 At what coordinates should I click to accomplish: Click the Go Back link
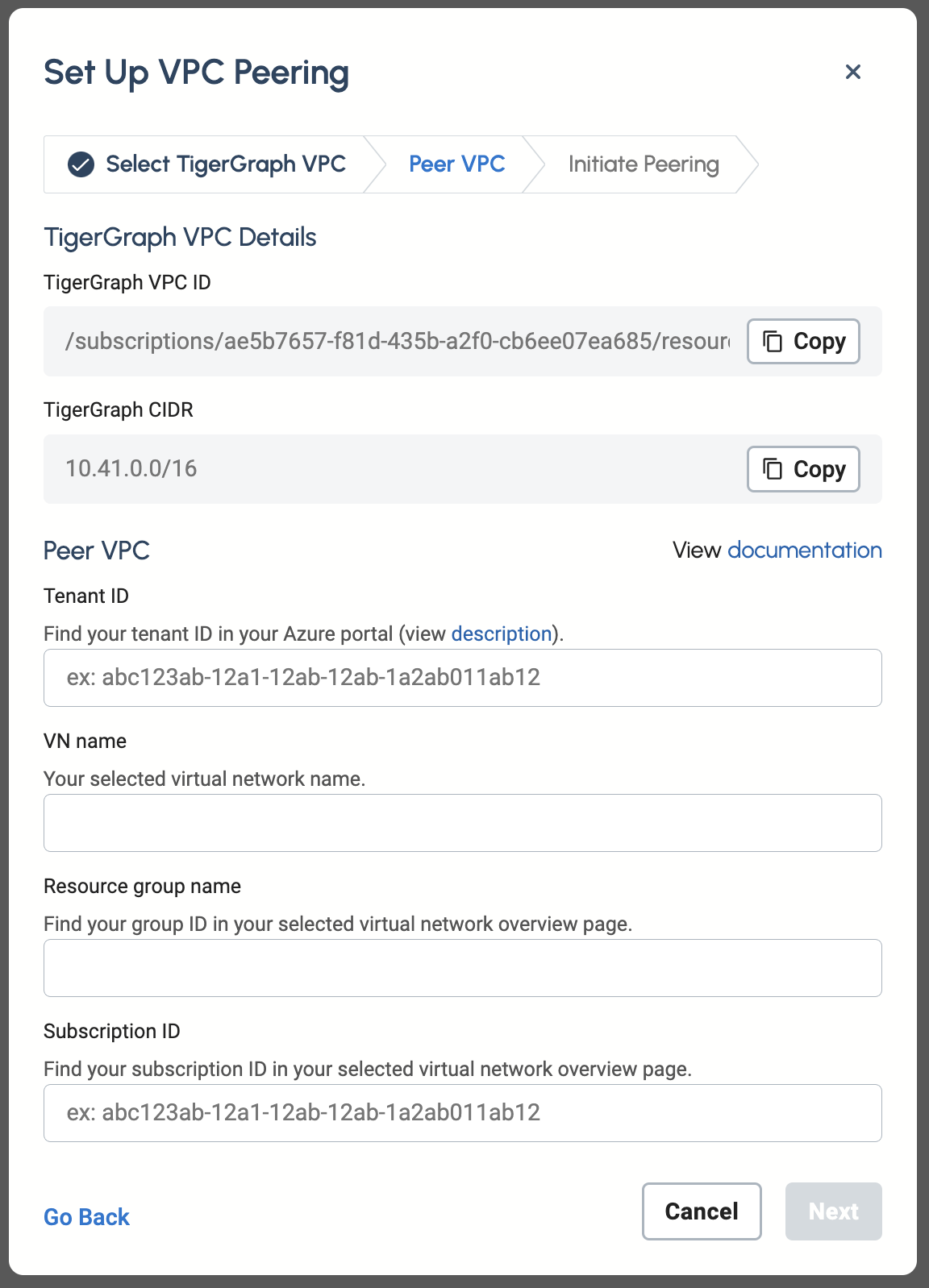pos(86,1217)
